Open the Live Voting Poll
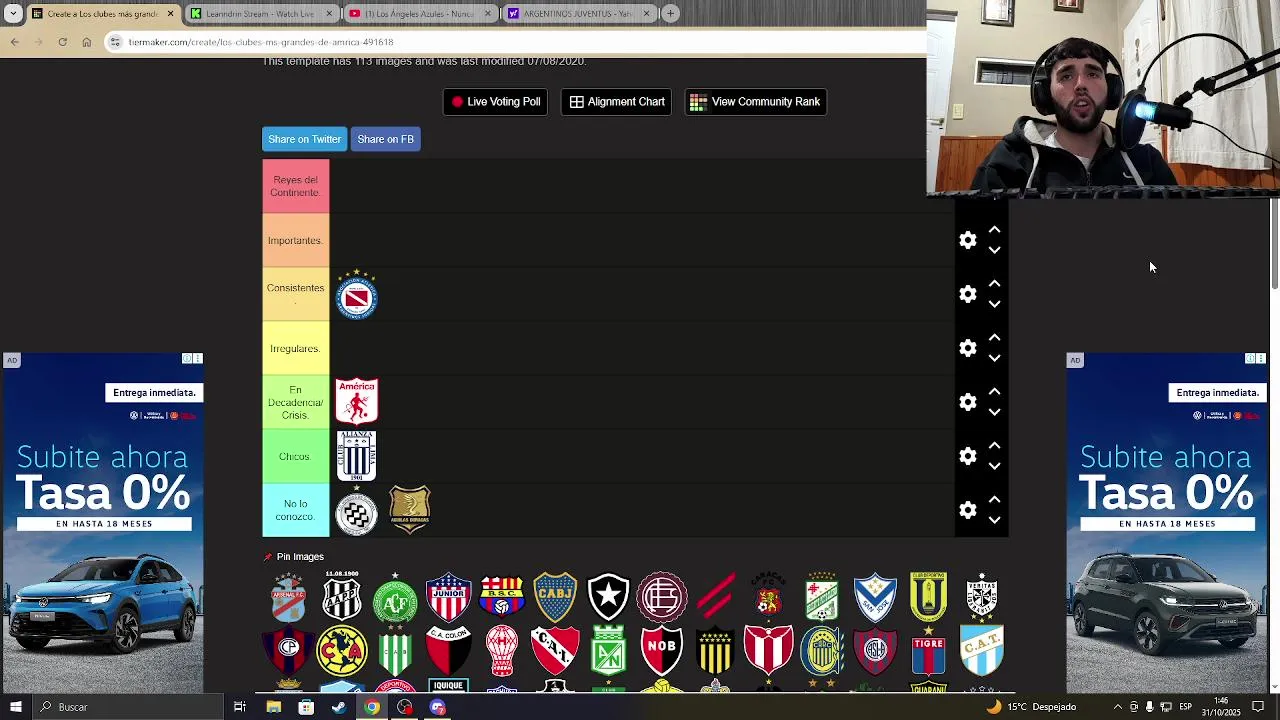The height and width of the screenshot is (720, 1280). coord(495,101)
